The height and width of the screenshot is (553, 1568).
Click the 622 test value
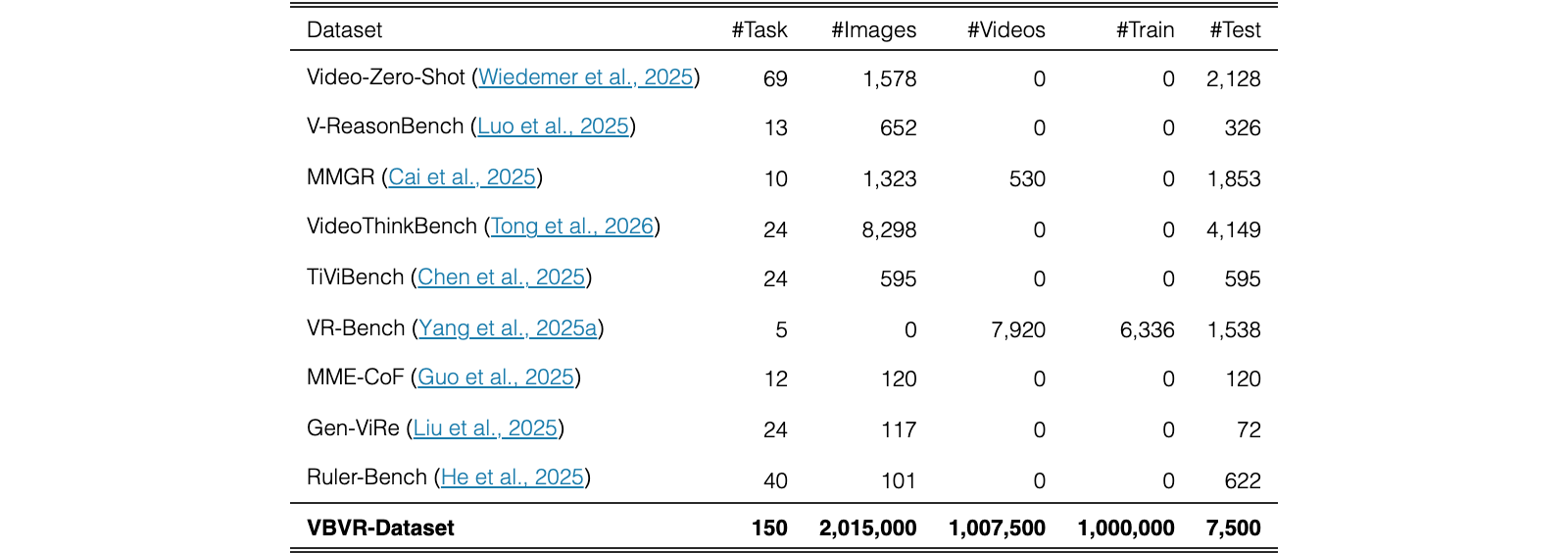tap(1243, 481)
